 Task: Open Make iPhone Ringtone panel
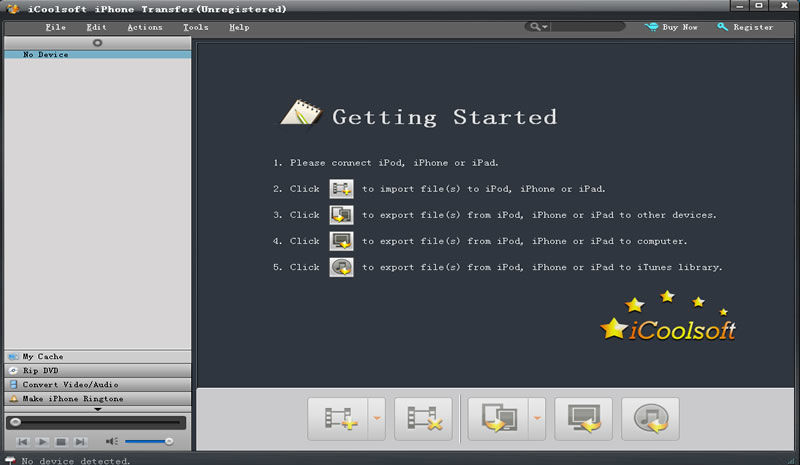tap(97, 399)
